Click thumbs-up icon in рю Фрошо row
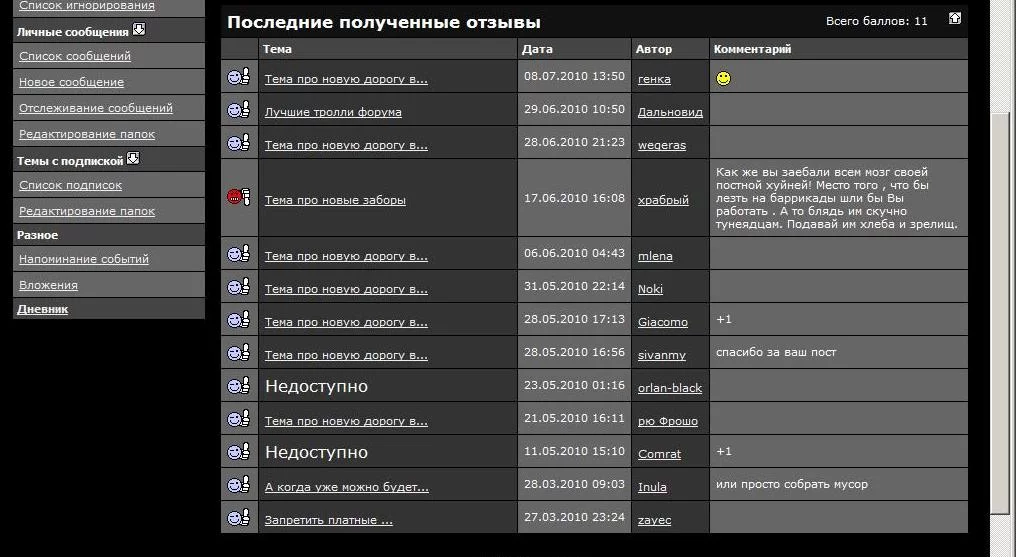This screenshot has height=557, width=1016. (x=239, y=419)
